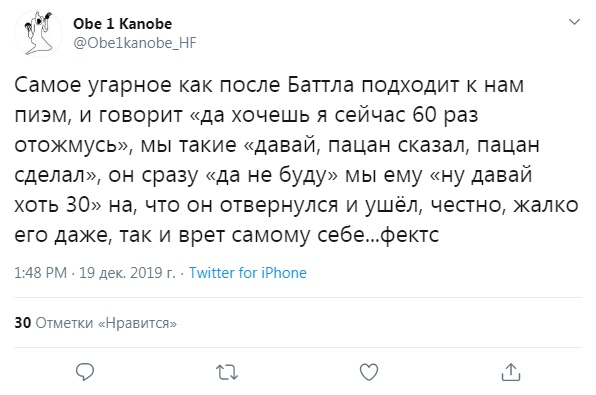596x395 pixels.
Task: Retweet this post using the arrows icon
Action: [227, 373]
